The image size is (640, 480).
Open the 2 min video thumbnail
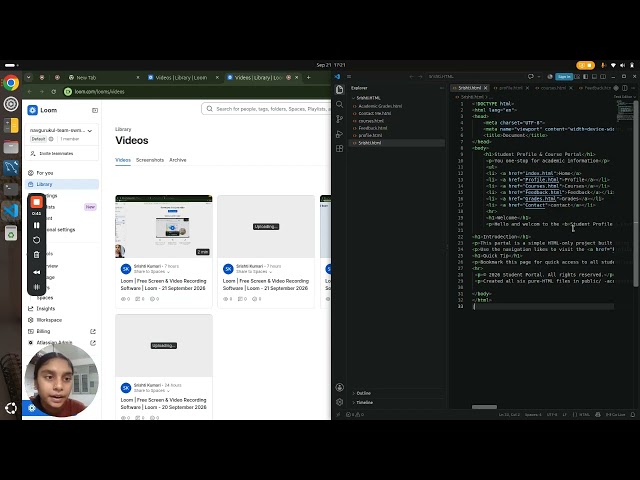(164, 227)
